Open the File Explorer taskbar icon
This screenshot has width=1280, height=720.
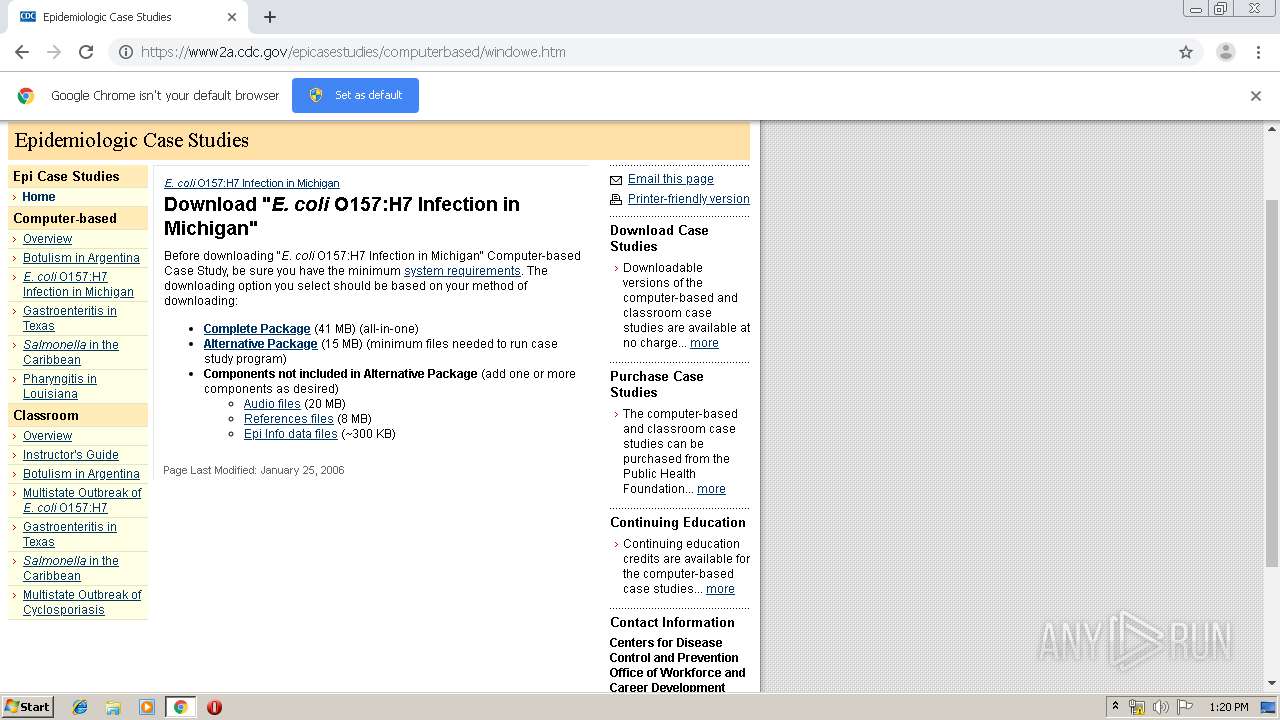tap(113, 707)
